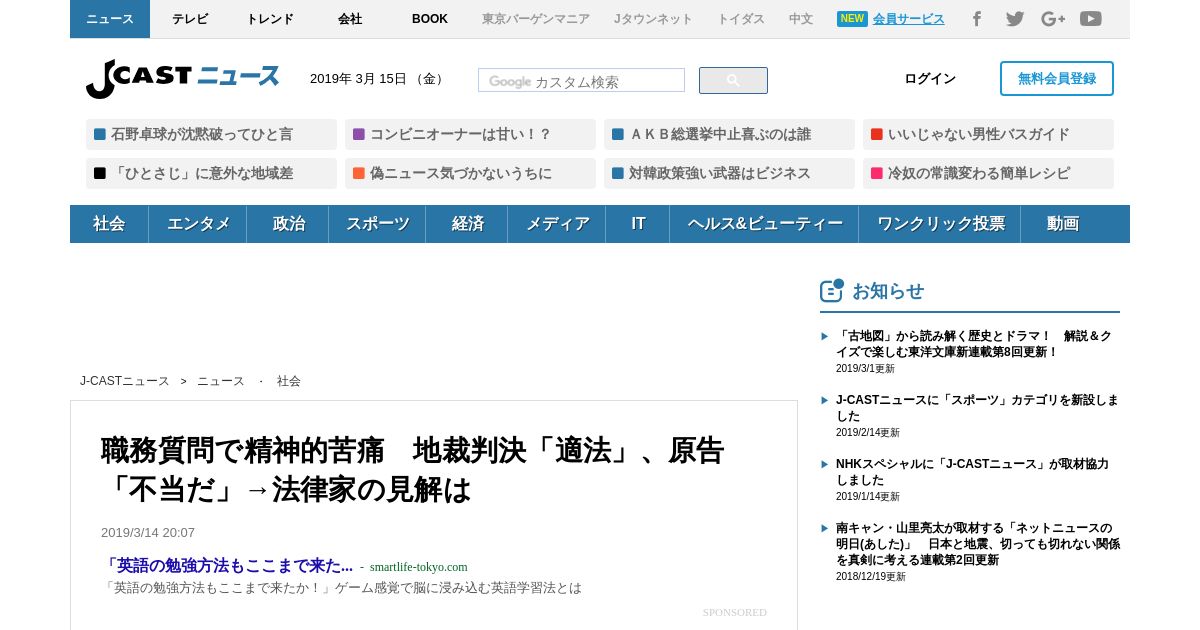The height and width of the screenshot is (630, 1200).
Task: Open smartlife-tokyo.com ad link
Action: pos(418,567)
